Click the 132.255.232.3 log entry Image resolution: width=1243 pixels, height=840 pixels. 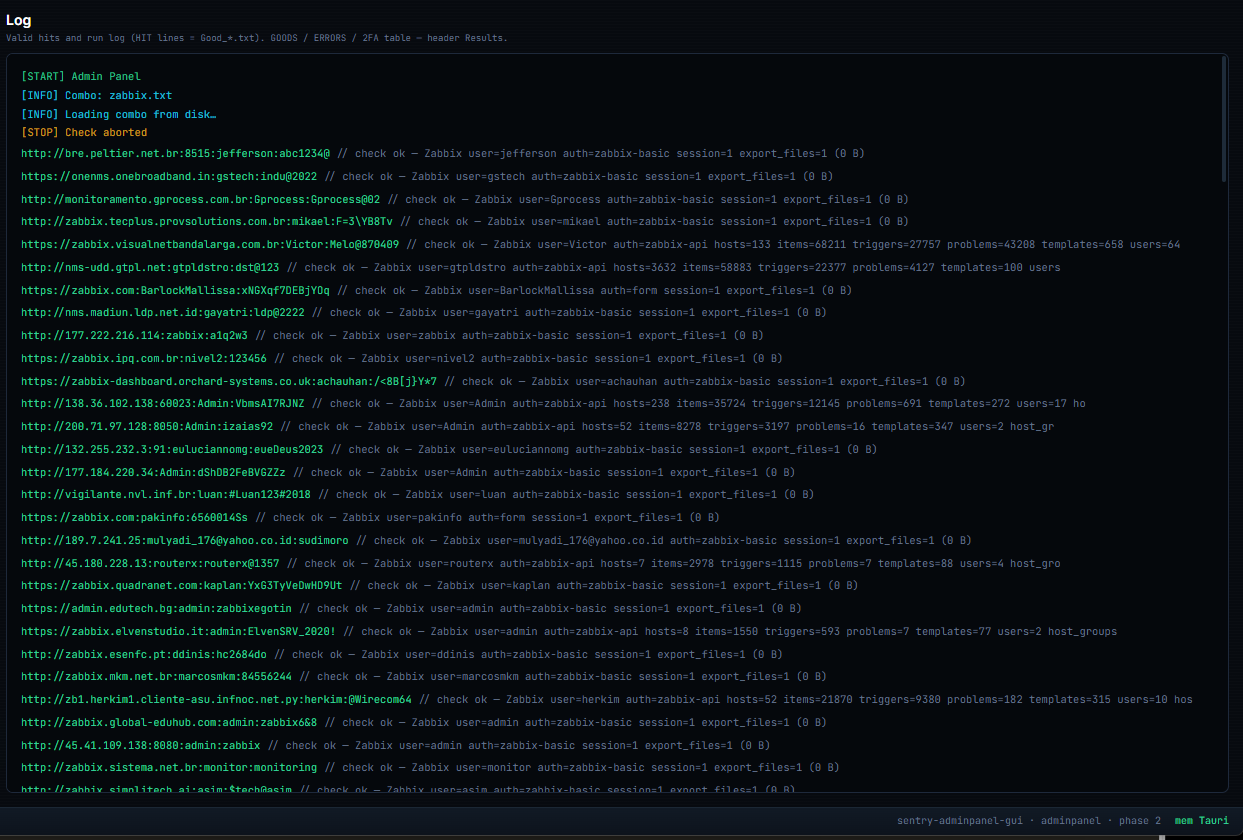pos(449,449)
